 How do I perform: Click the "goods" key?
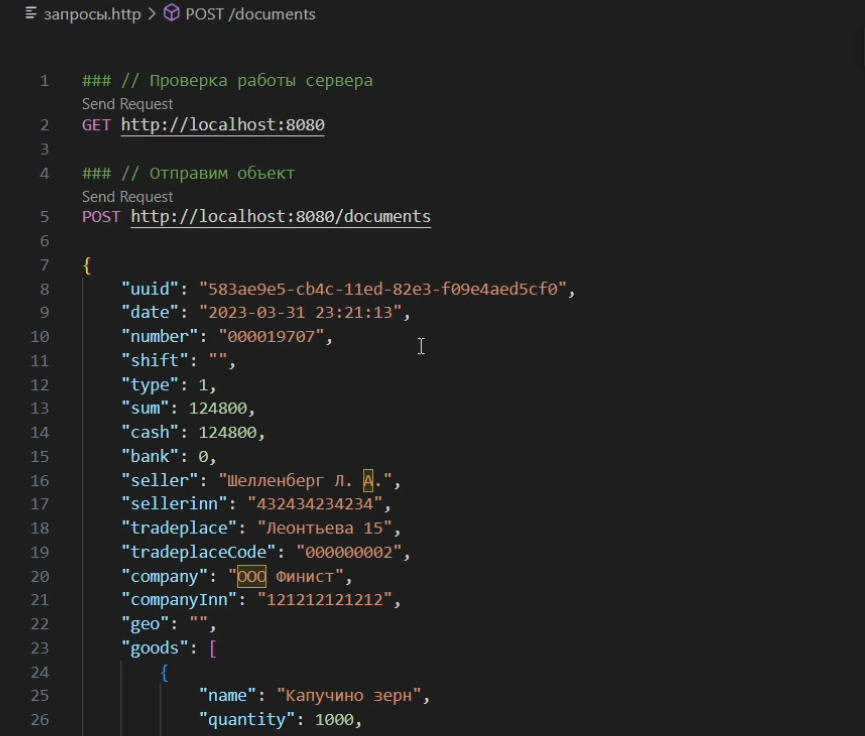click(x=154, y=648)
